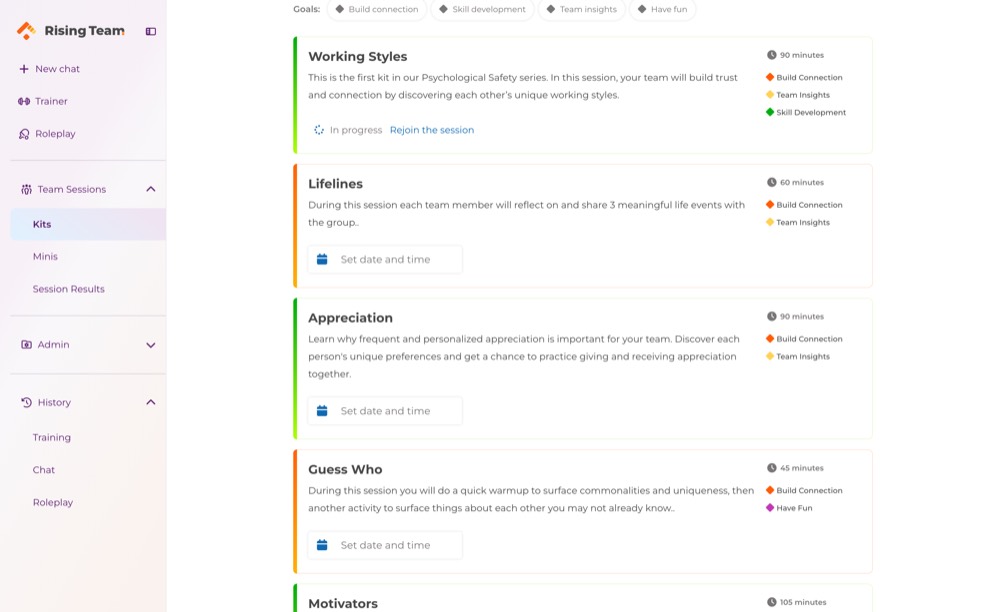Click the Roleplay head icon in the sidebar top section
This screenshot has width=1000, height=612.
click(24, 134)
